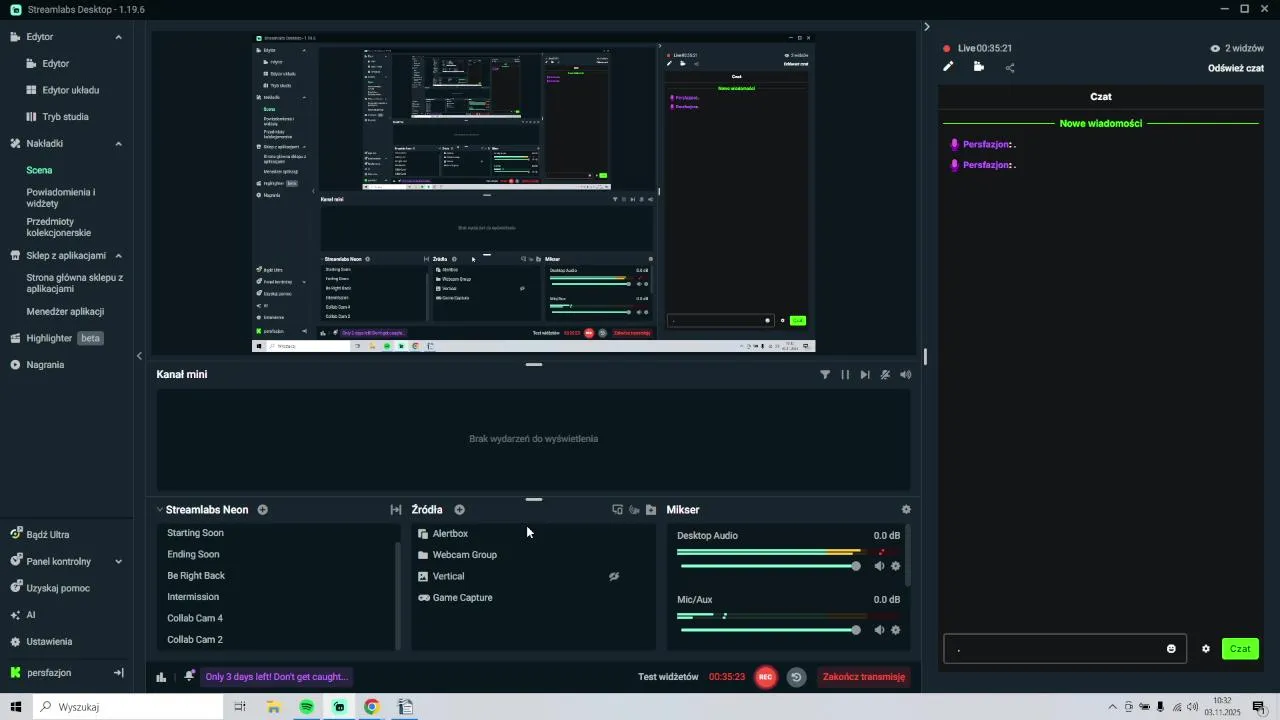The width and height of the screenshot is (1280, 720).
Task: Open the studio-mode screens icon in Źródła
Action: pos(618,510)
